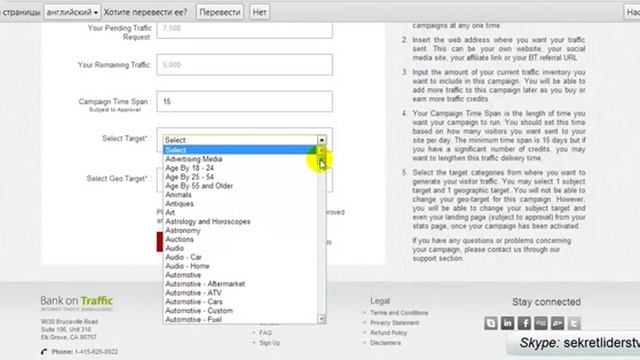The width and height of the screenshot is (640, 360).
Task: Click the Campaign Time Span field
Action: coord(244,101)
